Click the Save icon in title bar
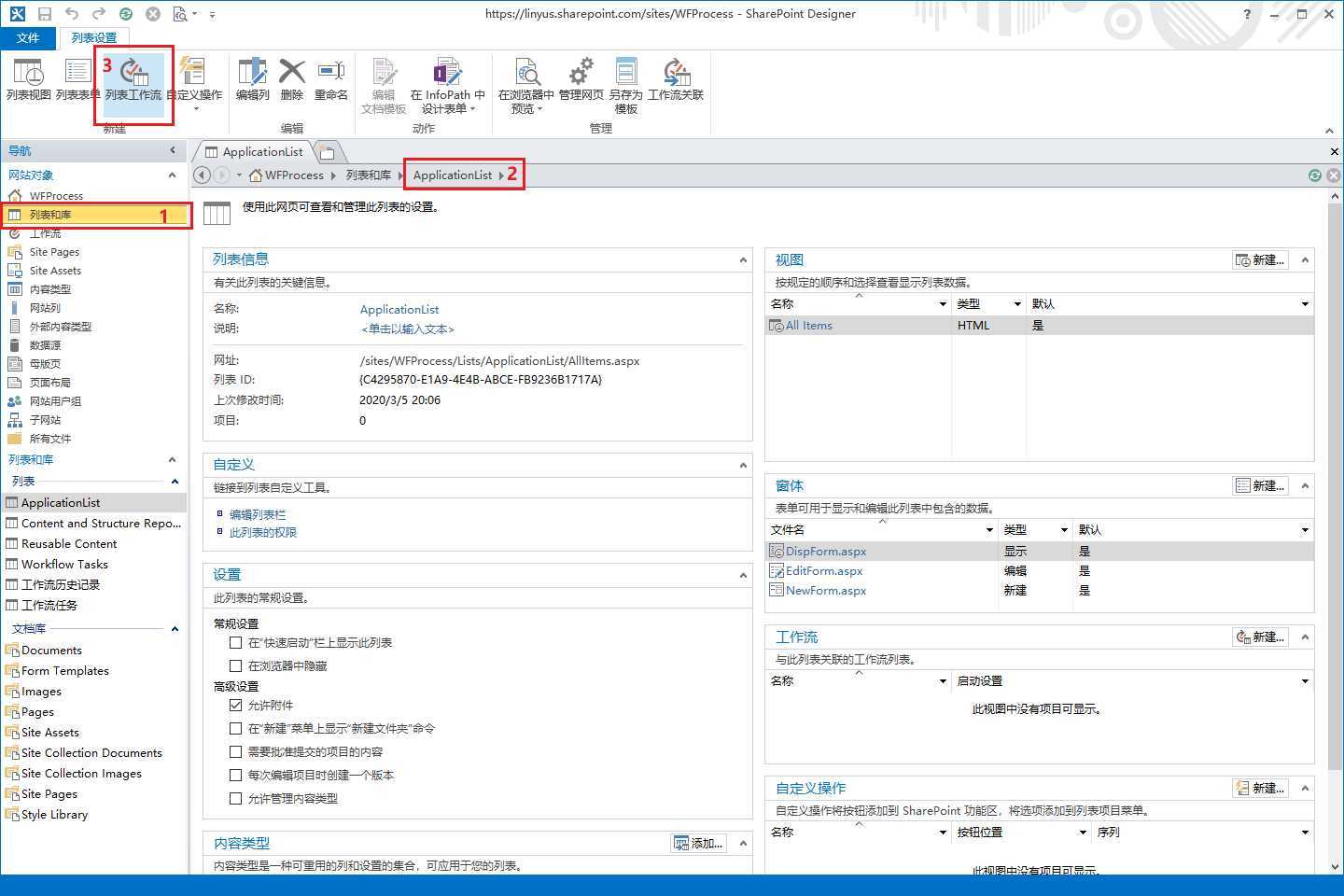Screen dimensions: 1344x896 [x=45, y=14]
